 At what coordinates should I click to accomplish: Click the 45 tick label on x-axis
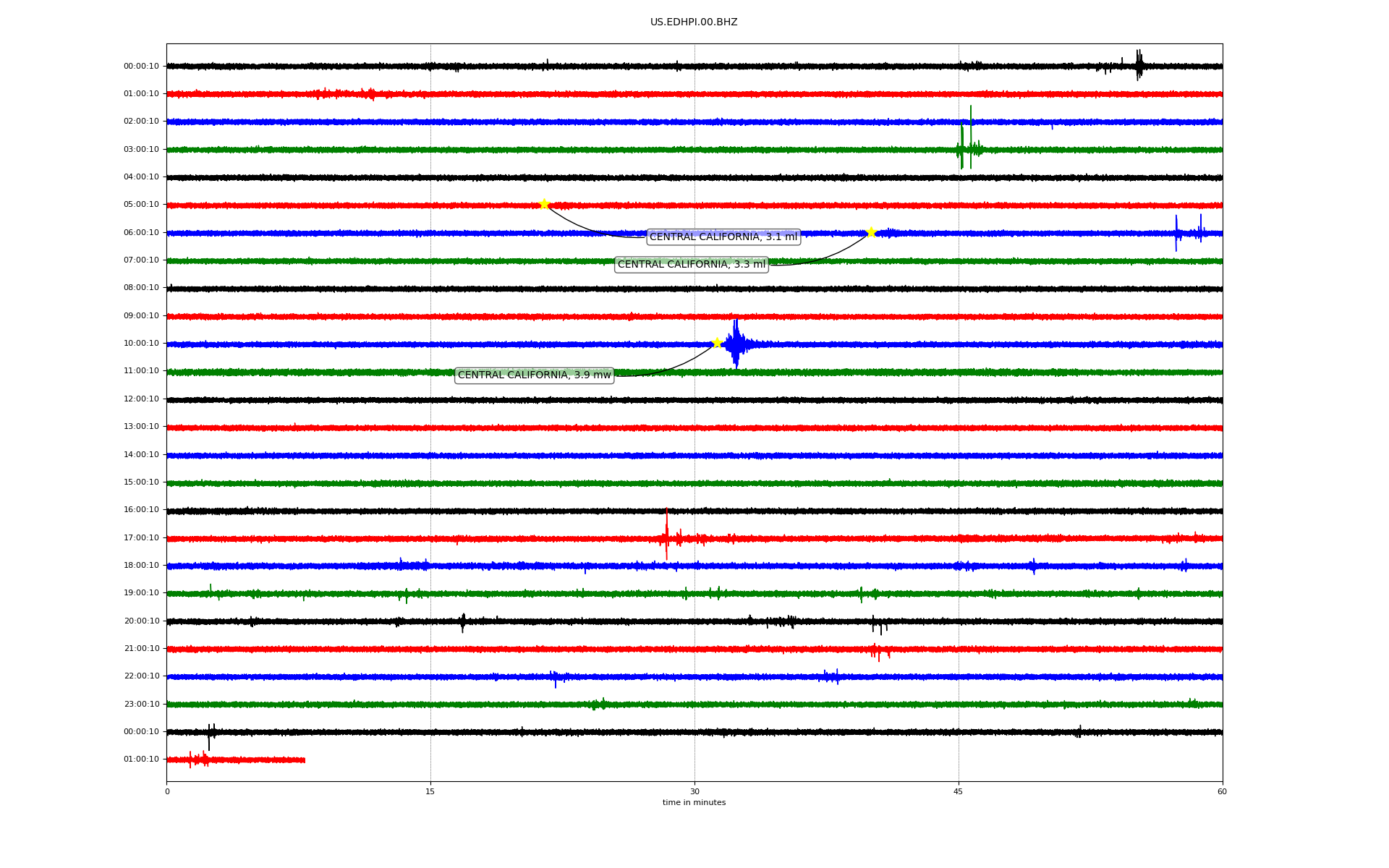tap(958, 791)
